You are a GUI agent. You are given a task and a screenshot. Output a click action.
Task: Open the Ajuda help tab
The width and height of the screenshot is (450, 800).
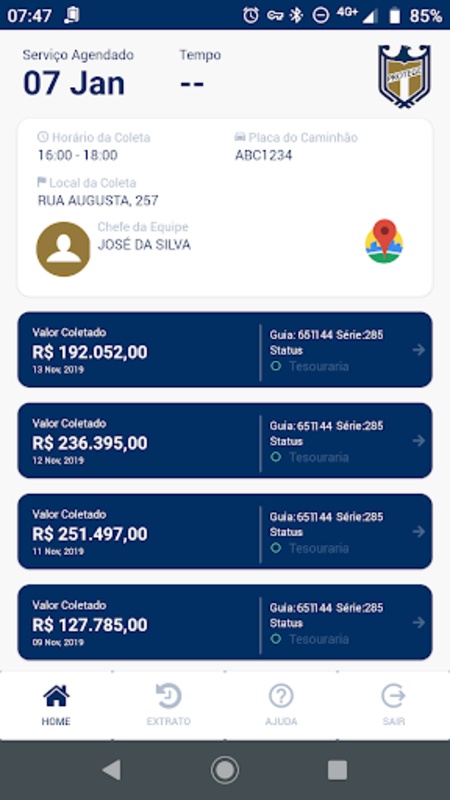[281, 706]
